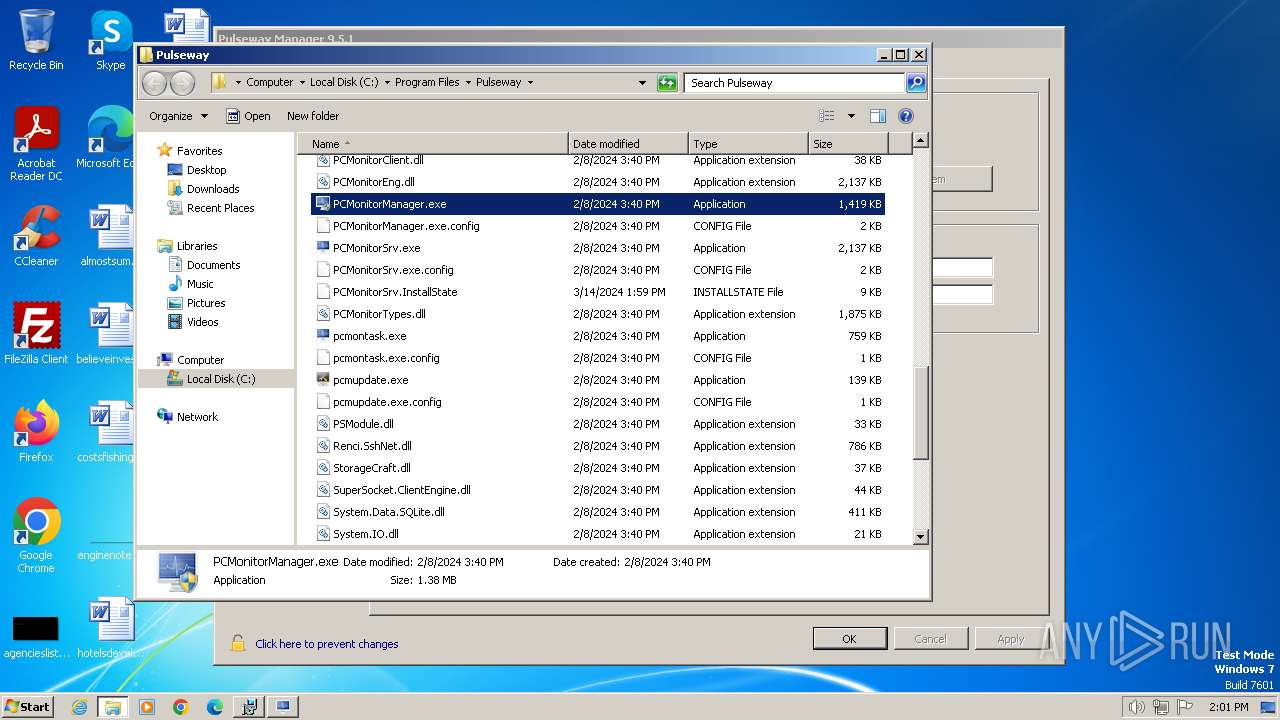Sort files by Size column
The image size is (1280, 720).
[848, 144]
